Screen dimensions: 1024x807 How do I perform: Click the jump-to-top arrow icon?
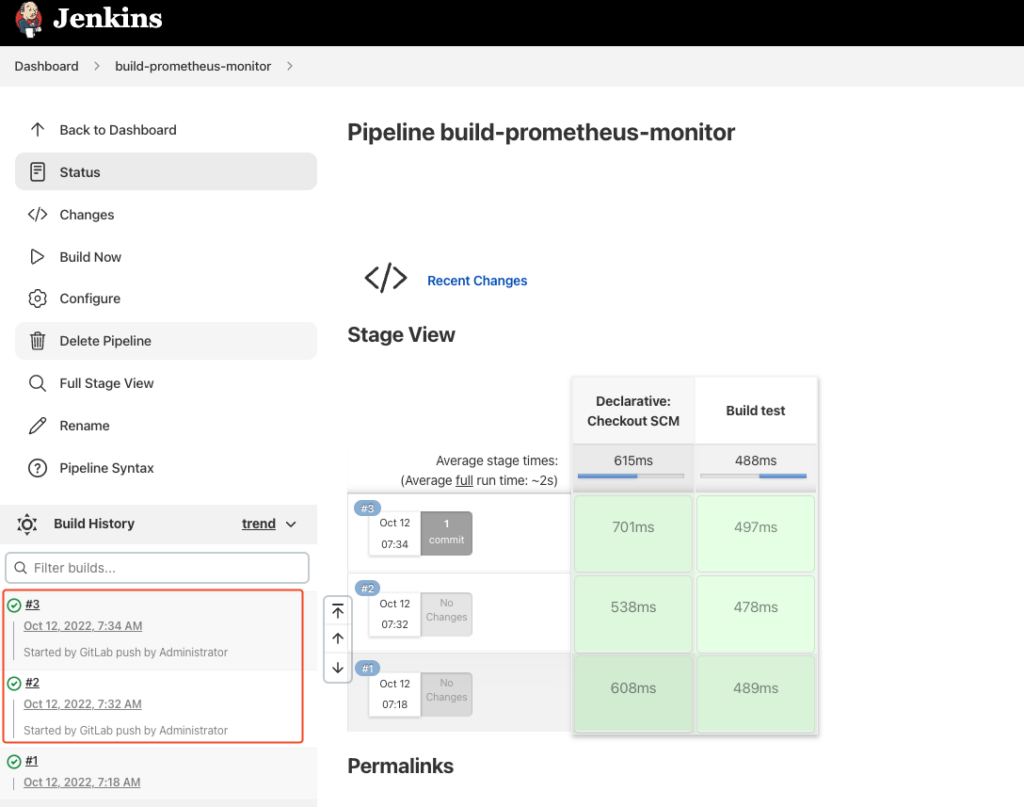coord(338,612)
